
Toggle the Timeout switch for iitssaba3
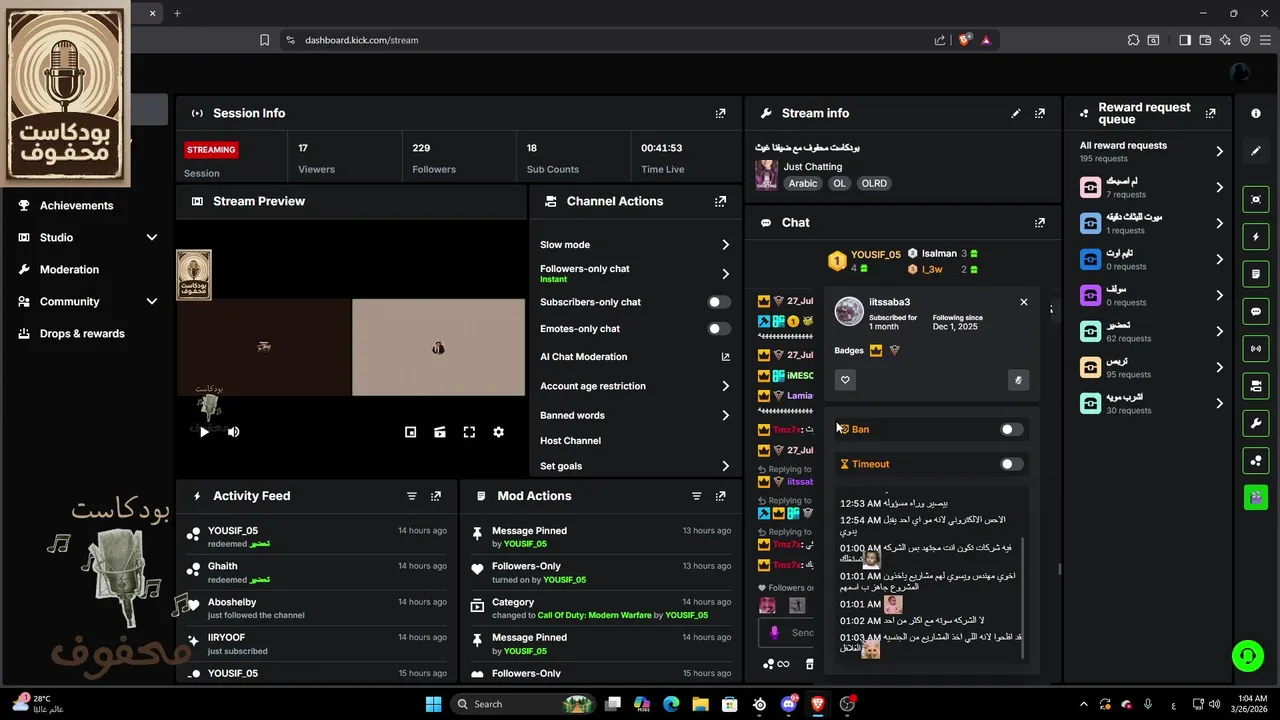[1012, 464]
